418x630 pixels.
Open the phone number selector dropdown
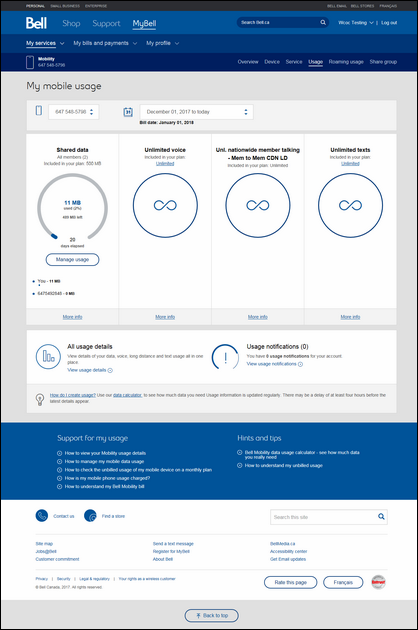coord(74,112)
